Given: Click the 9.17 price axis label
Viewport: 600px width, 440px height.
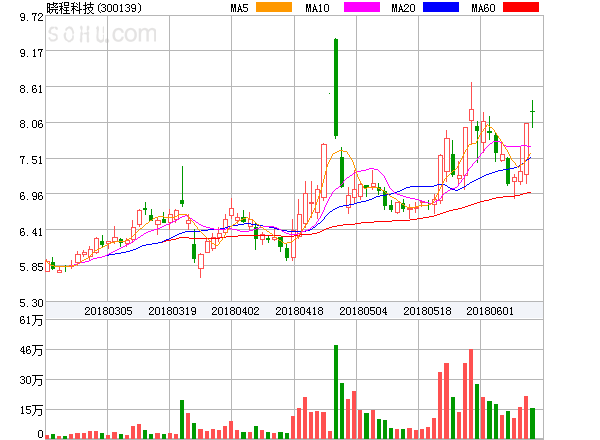Looking at the screenshot, I should [x=31, y=53].
